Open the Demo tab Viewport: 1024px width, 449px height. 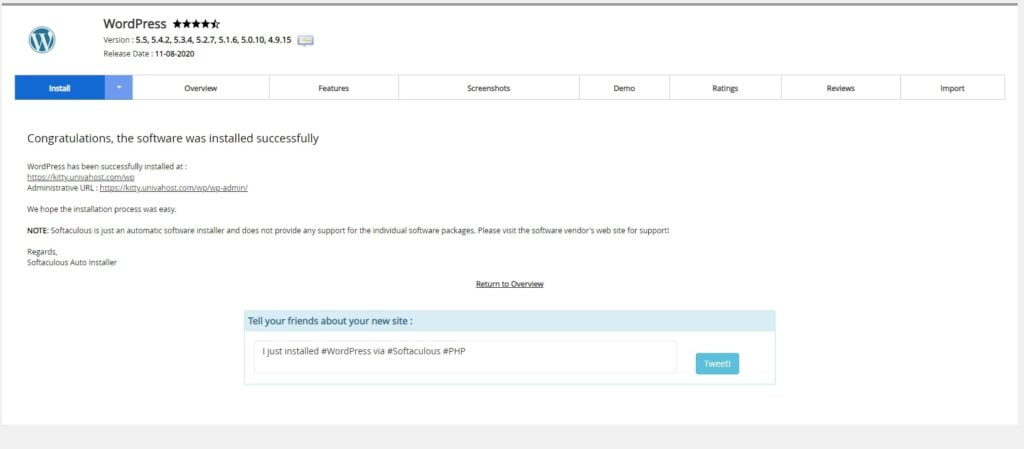click(624, 88)
